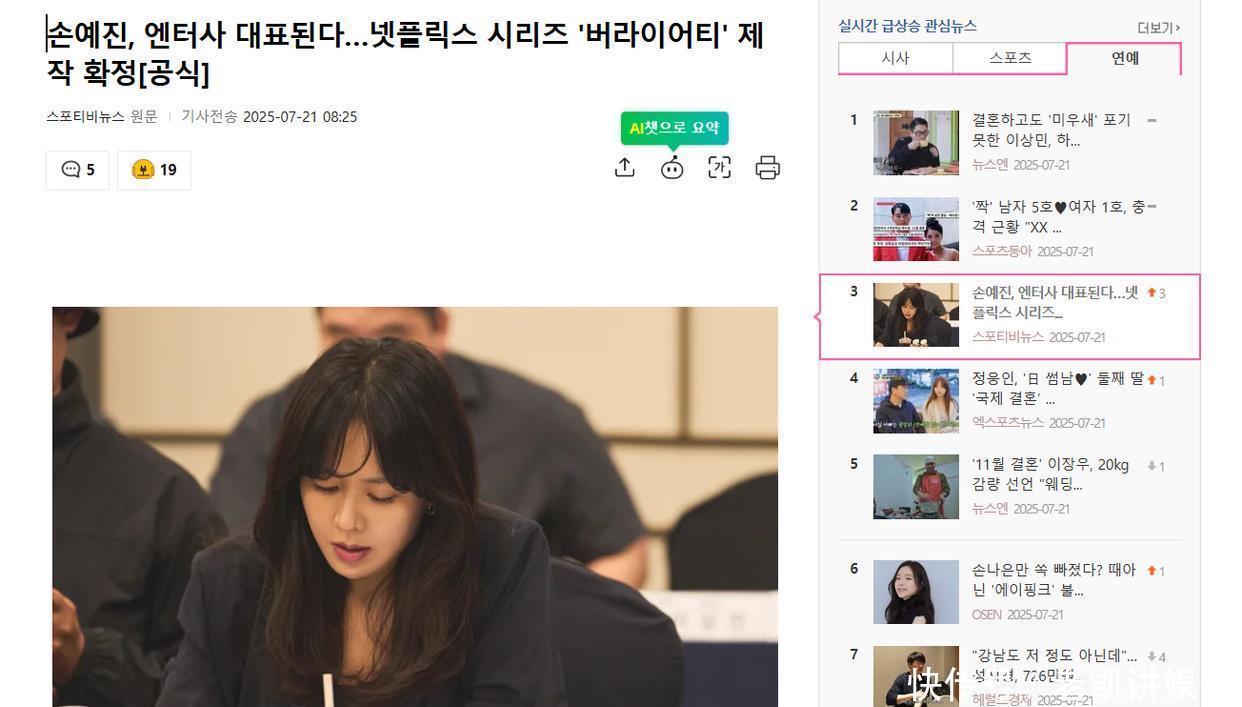Open the '스포티비뉴스' source link in byline
The width and height of the screenshot is (1242, 707).
(85, 116)
